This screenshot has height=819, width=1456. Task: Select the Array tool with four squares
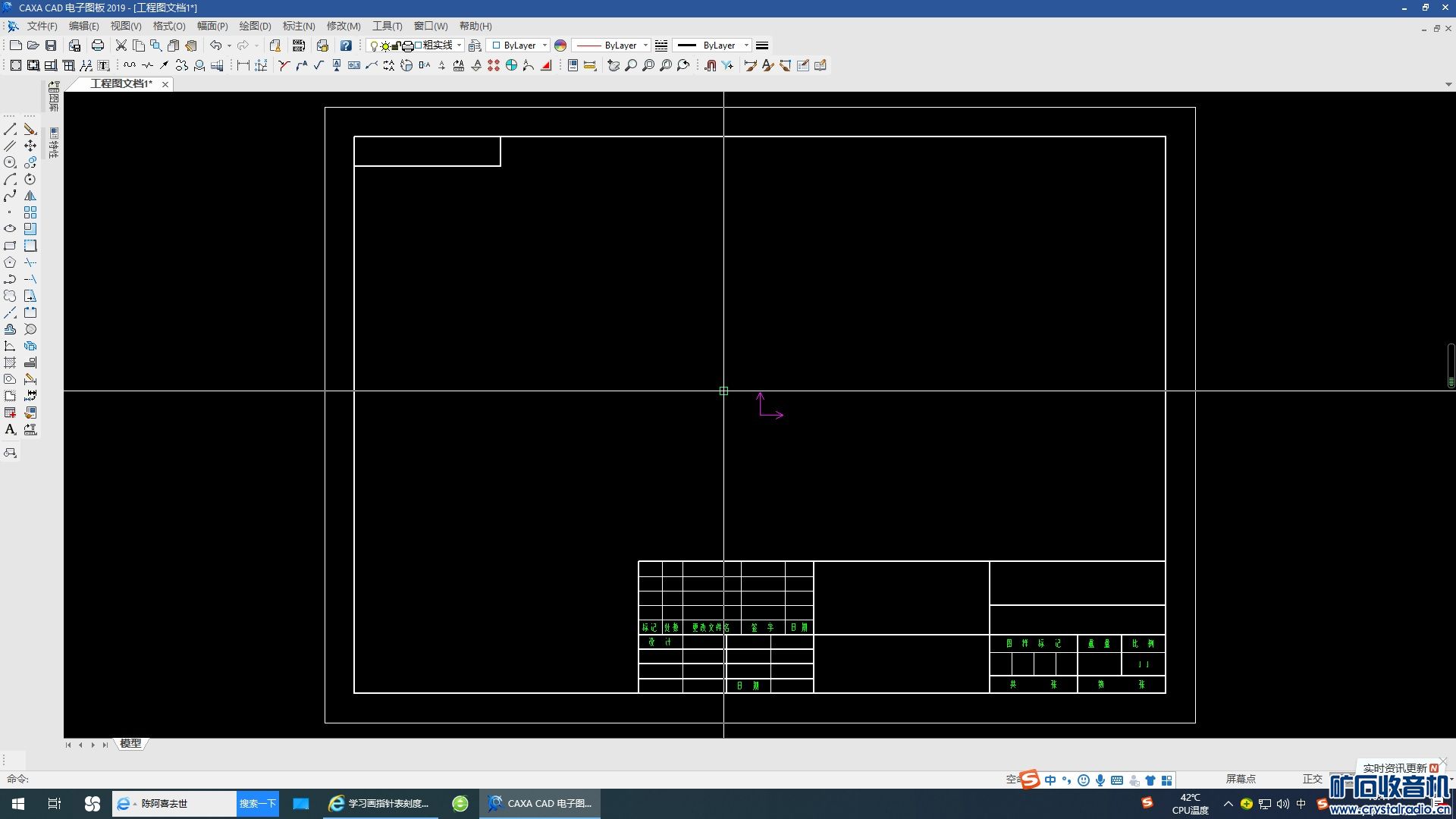[30, 212]
